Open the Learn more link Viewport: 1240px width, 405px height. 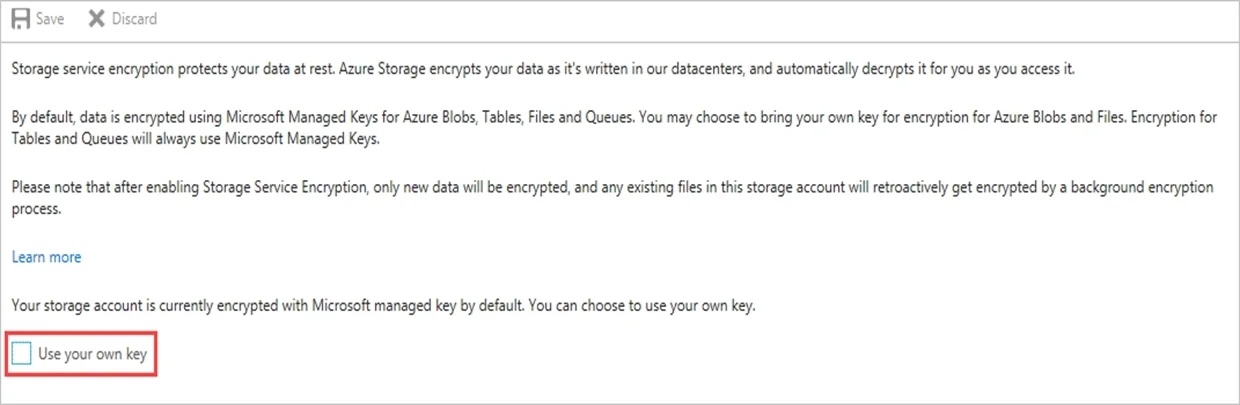click(46, 257)
